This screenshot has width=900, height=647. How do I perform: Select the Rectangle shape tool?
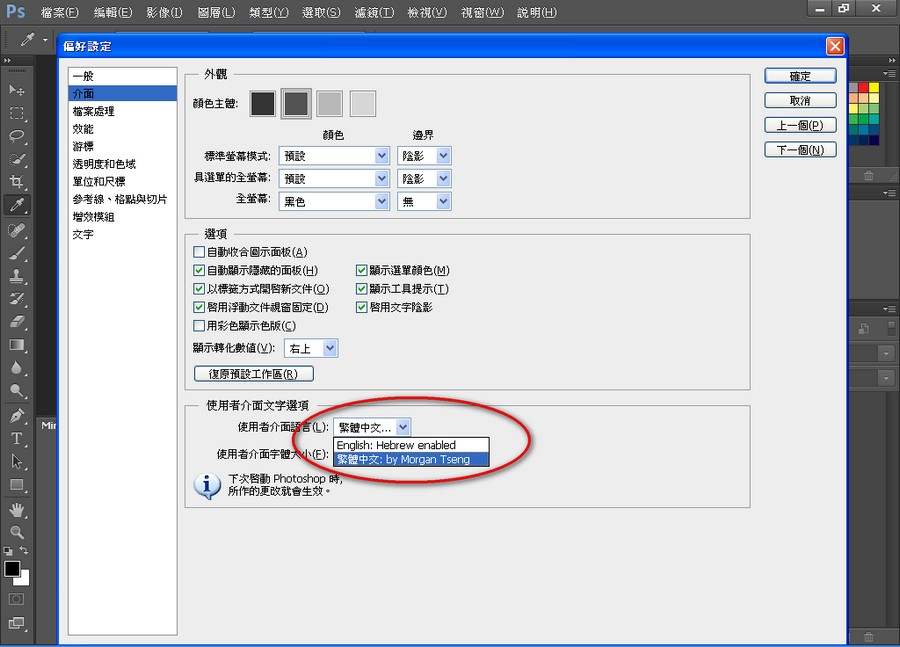coord(17,485)
